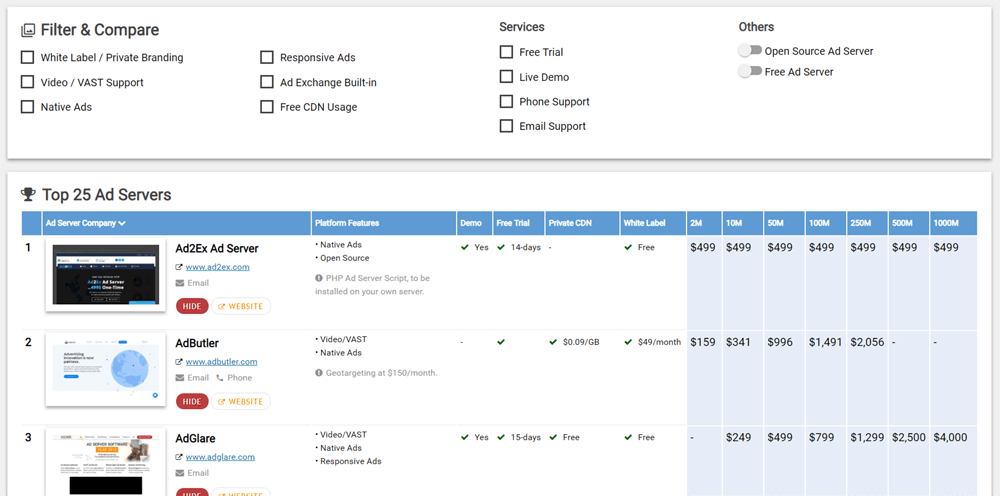Hide the Ad2Ex Ad Server row
The height and width of the screenshot is (496, 1000).
point(192,306)
